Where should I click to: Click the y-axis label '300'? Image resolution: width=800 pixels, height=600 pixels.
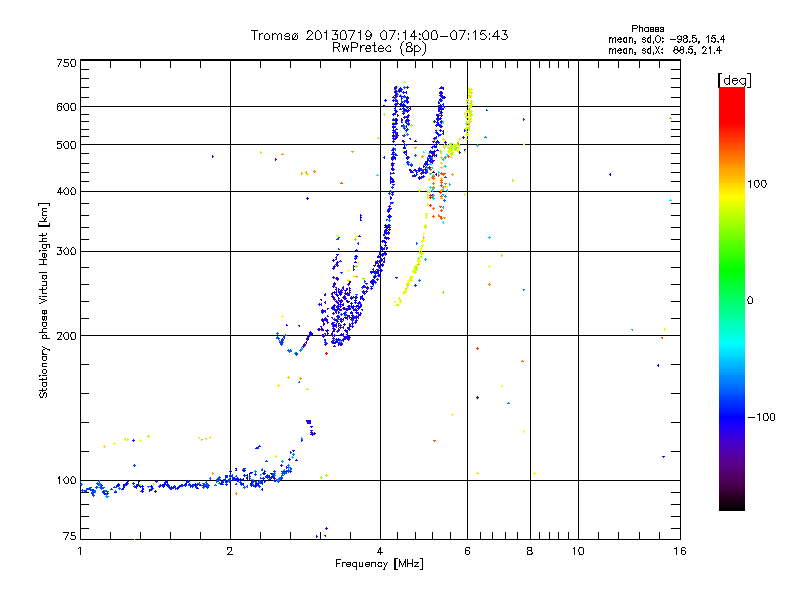[x=66, y=251]
